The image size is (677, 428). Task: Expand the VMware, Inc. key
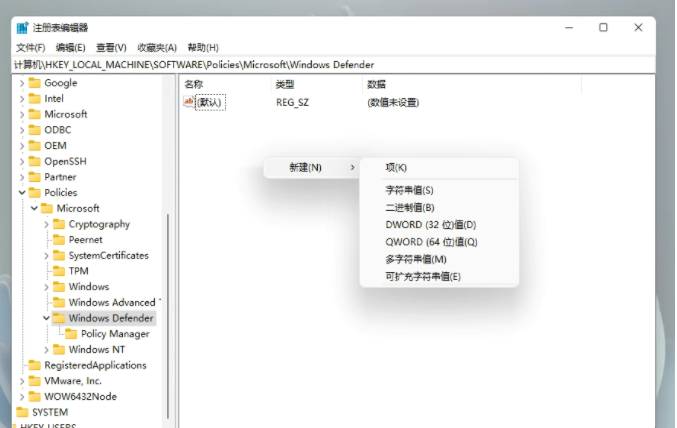[22, 381]
